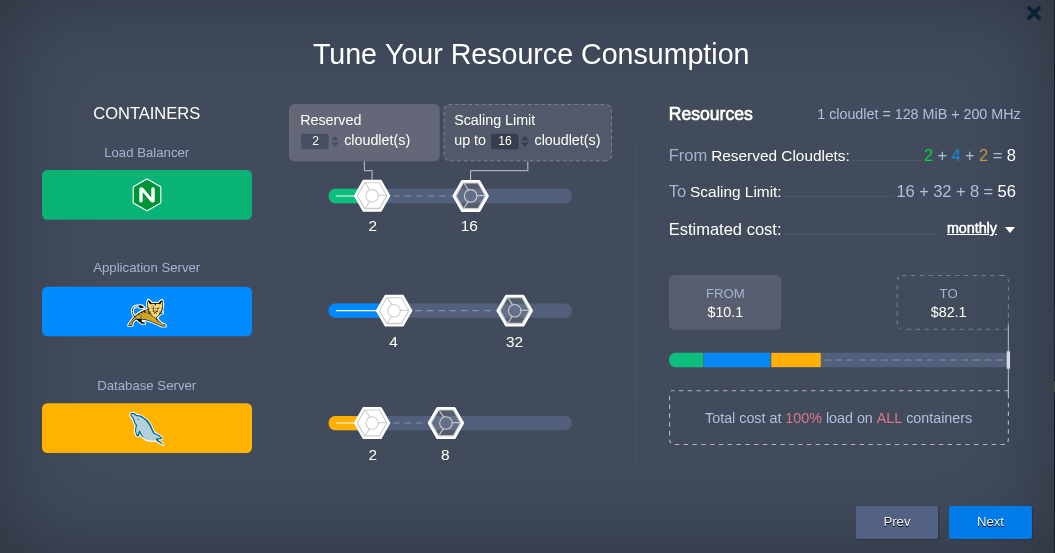Click the 'Tune Your Resource Consumption' title

[x=531, y=54]
